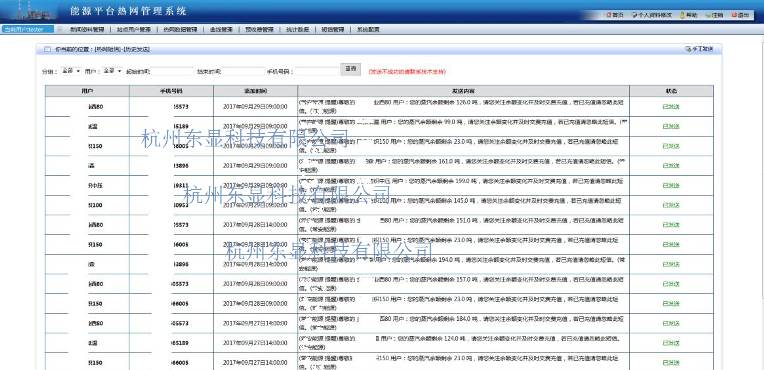
Task: Focus the 手机号码 phone number field
Action: click(x=317, y=72)
